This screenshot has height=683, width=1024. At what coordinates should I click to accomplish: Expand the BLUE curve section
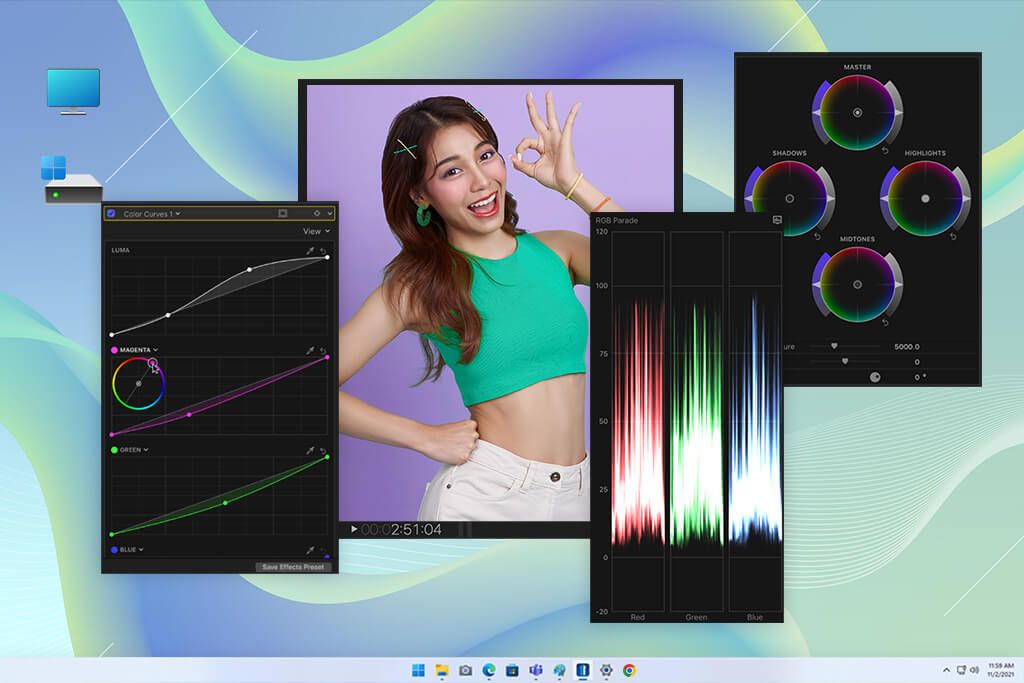click(x=141, y=549)
